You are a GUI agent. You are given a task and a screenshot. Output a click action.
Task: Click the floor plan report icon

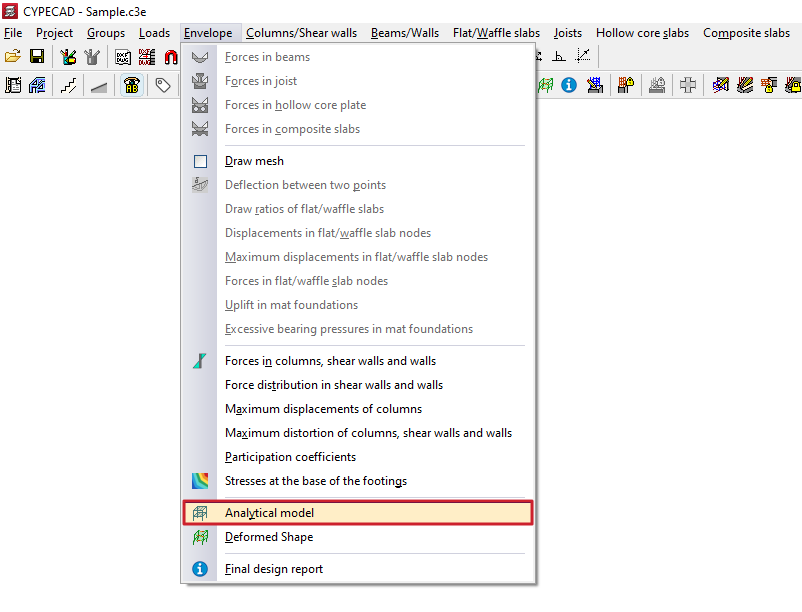pos(13,85)
